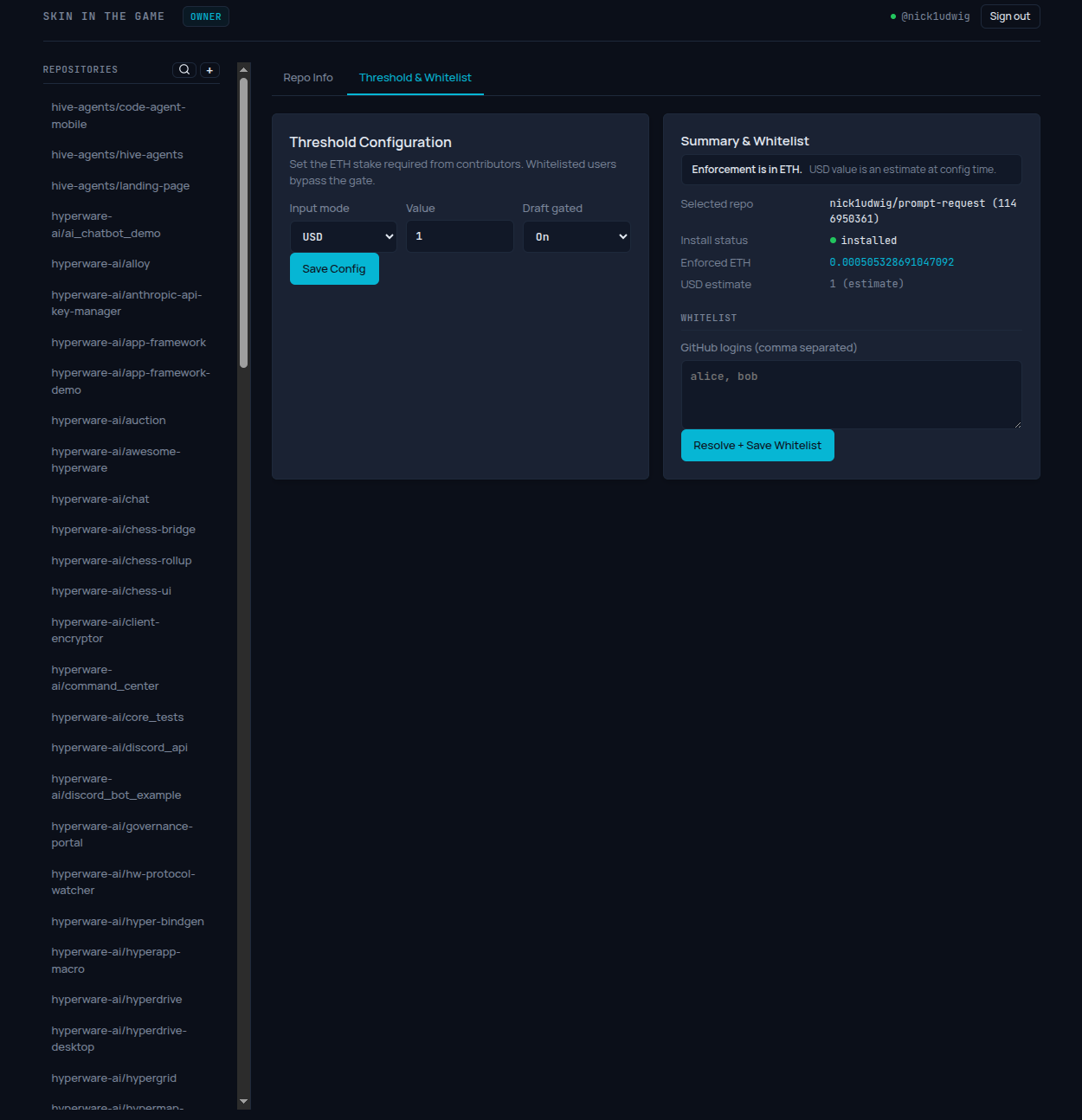Viewport: 1082px width, 1120px height.
Task: Click the OWNER badge in header
Action: click(x=206, y=16)
